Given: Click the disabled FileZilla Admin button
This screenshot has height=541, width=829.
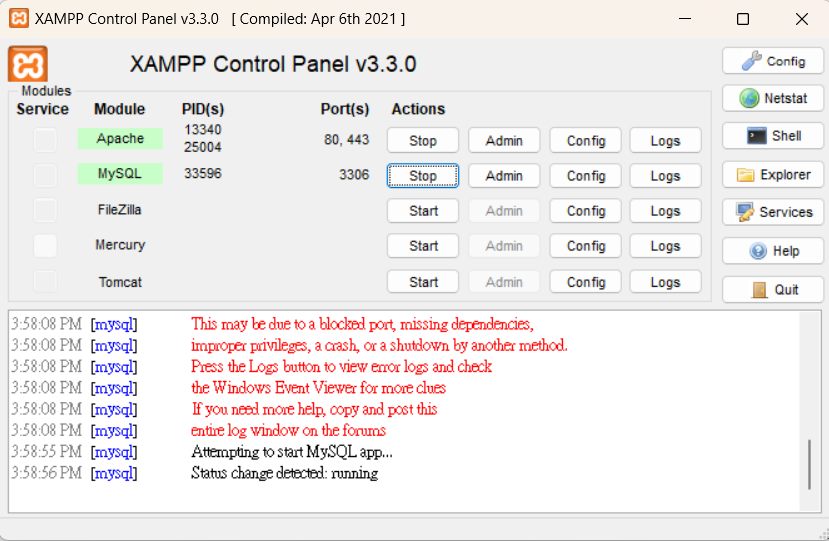Looking at the screenshot, I should [x=504, y=211].
